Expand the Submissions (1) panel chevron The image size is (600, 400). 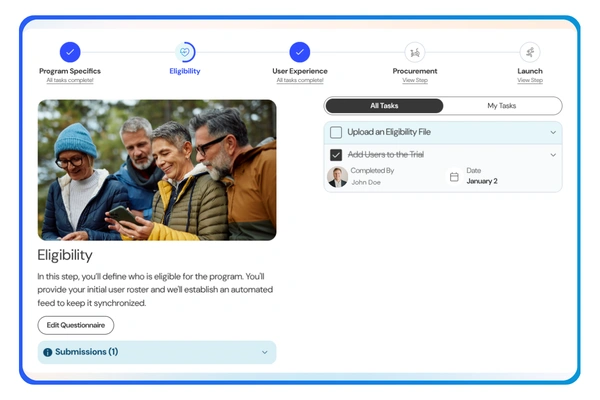point(264,352)
